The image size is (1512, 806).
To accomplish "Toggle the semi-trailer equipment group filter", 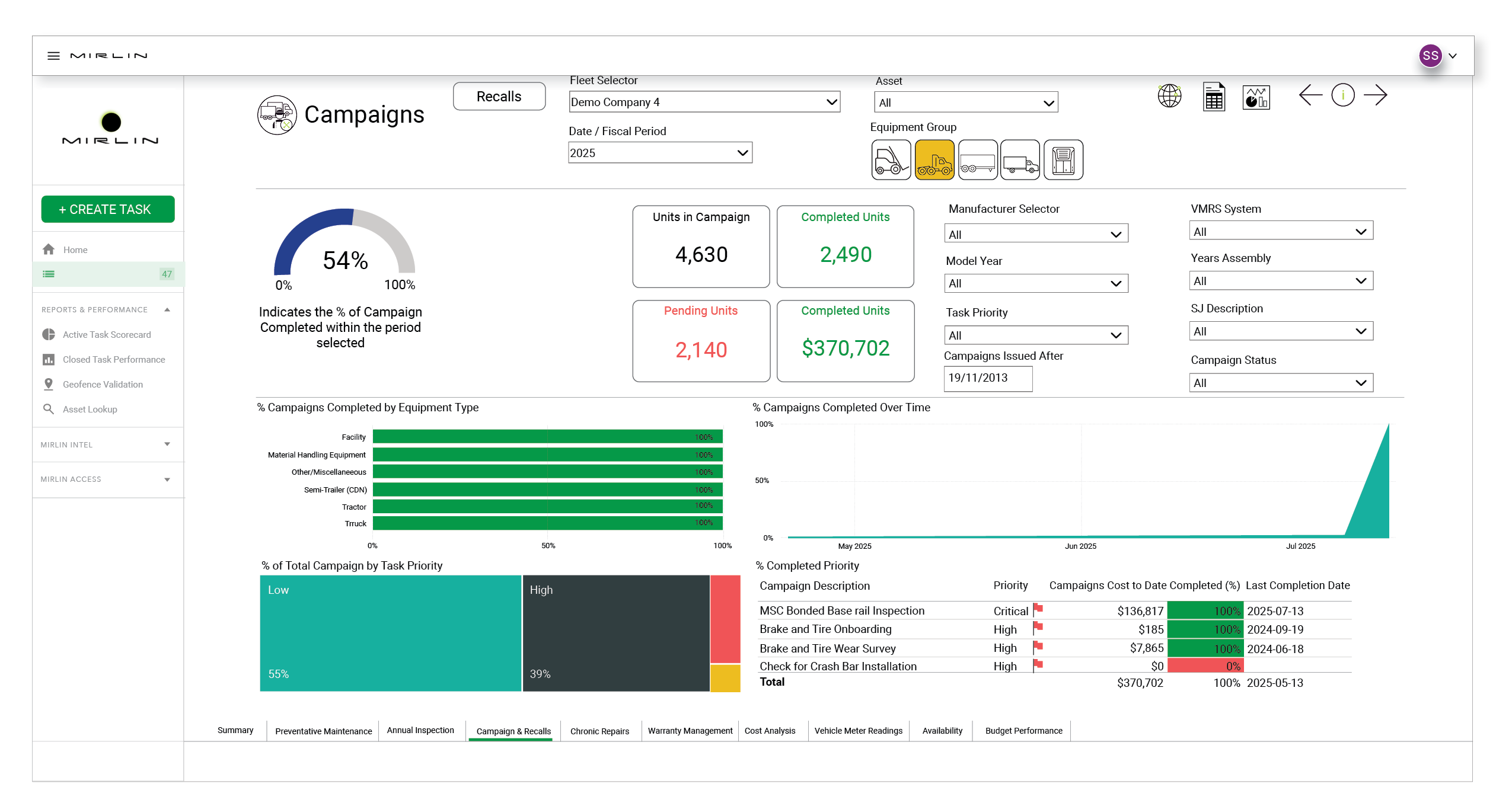I will [x=977, y=160].
